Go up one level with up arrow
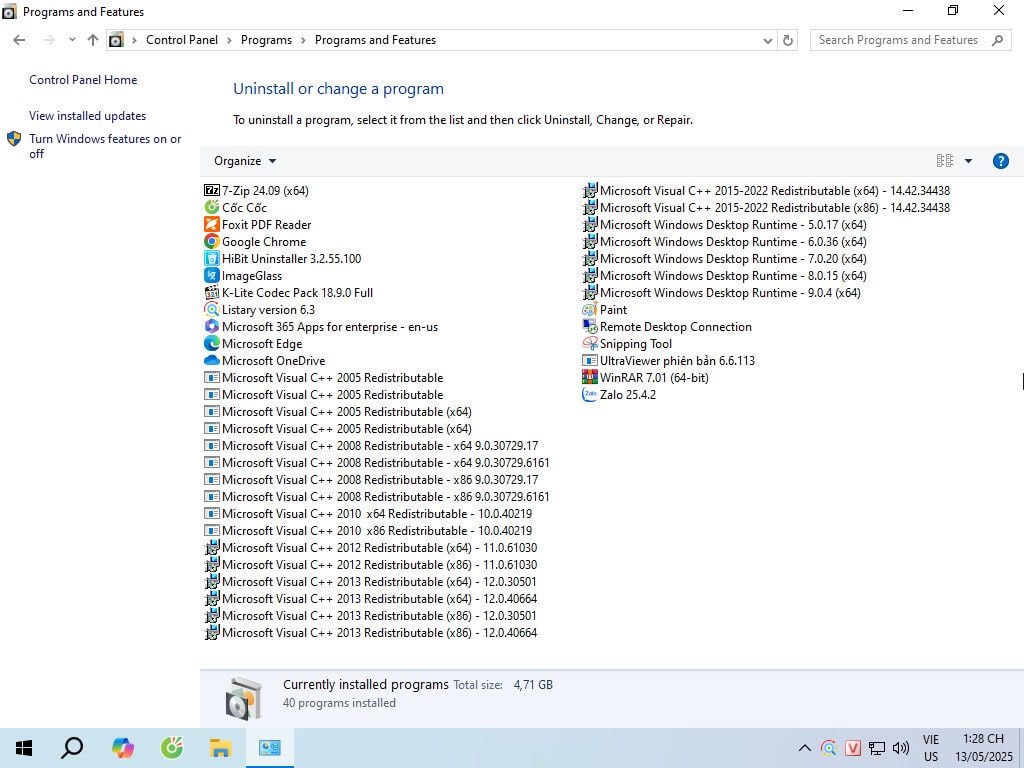 (x=93, y=40)
